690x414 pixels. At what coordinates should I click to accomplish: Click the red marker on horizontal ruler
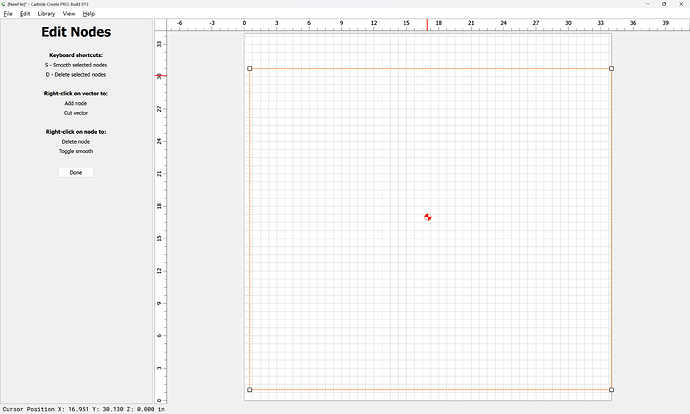[428, 24]
